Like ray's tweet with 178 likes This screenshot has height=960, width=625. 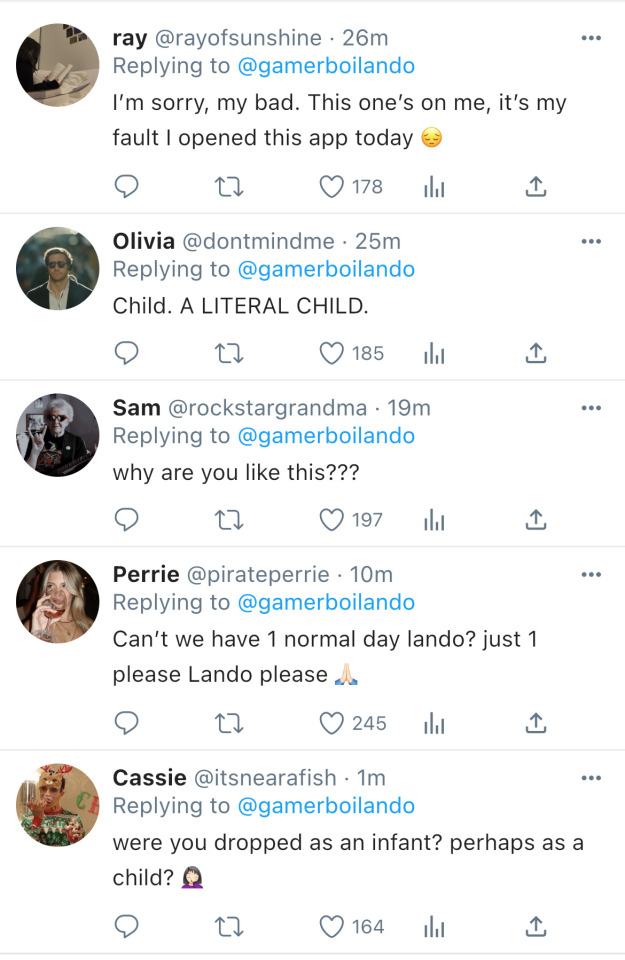[331, 186]
